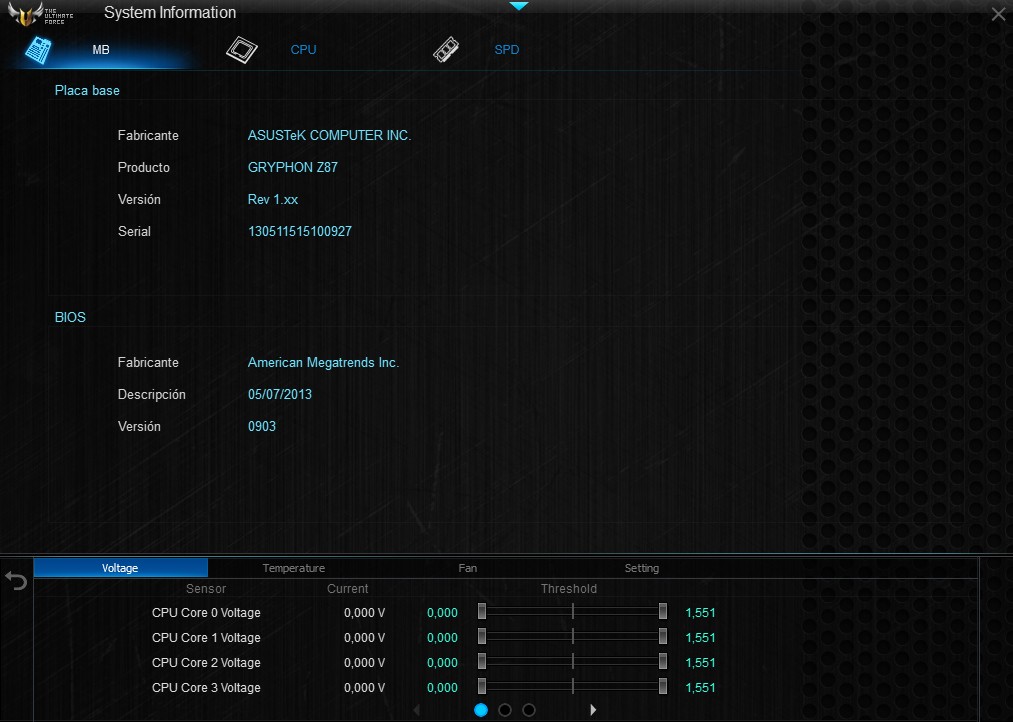Click CPU Core 3 upper threshold 1,551
Screen dimensions: 1013x722
click(700, 688)
